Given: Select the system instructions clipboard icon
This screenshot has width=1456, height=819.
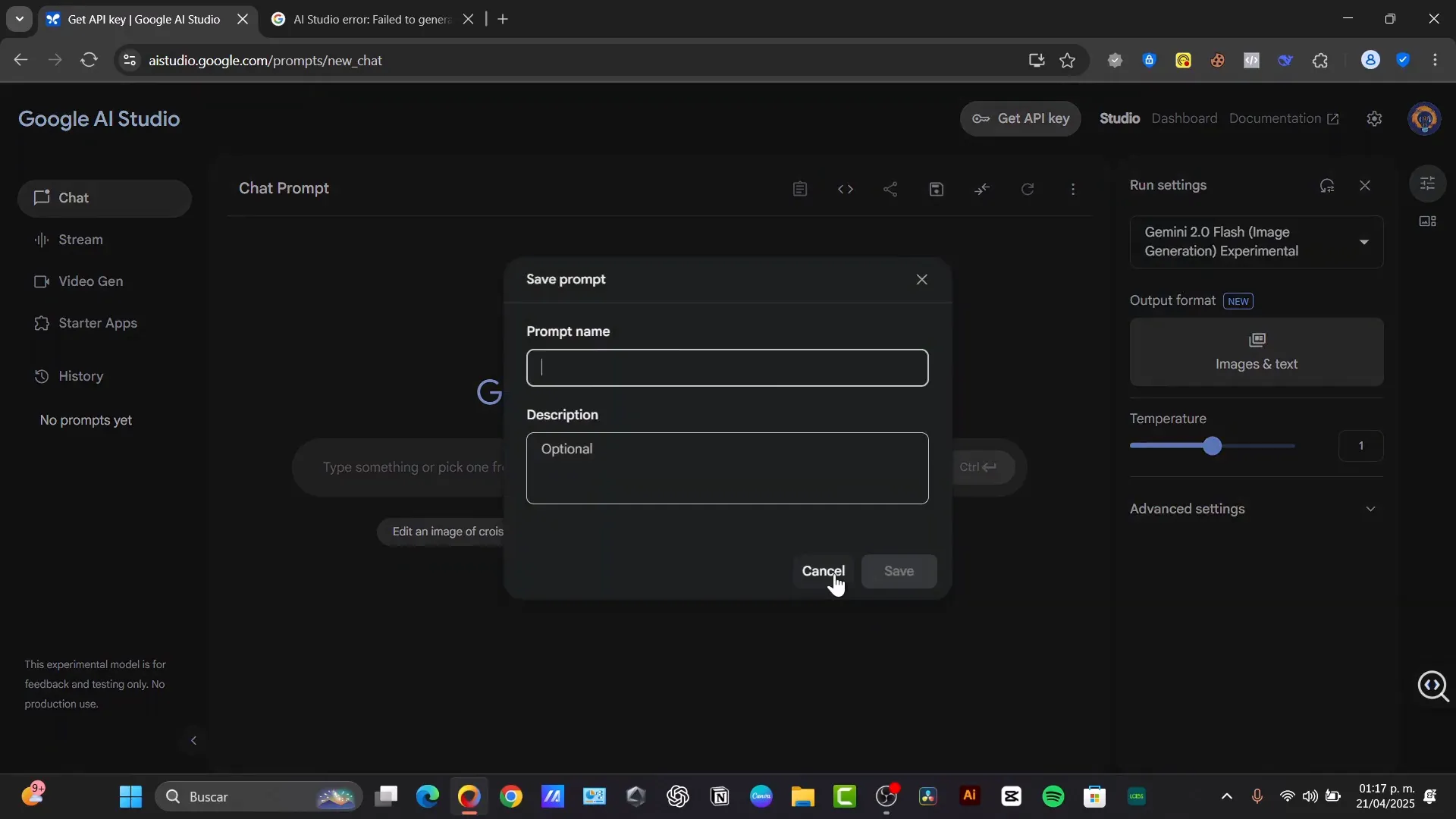Looking at the screenshot, I should click(799, 189).
